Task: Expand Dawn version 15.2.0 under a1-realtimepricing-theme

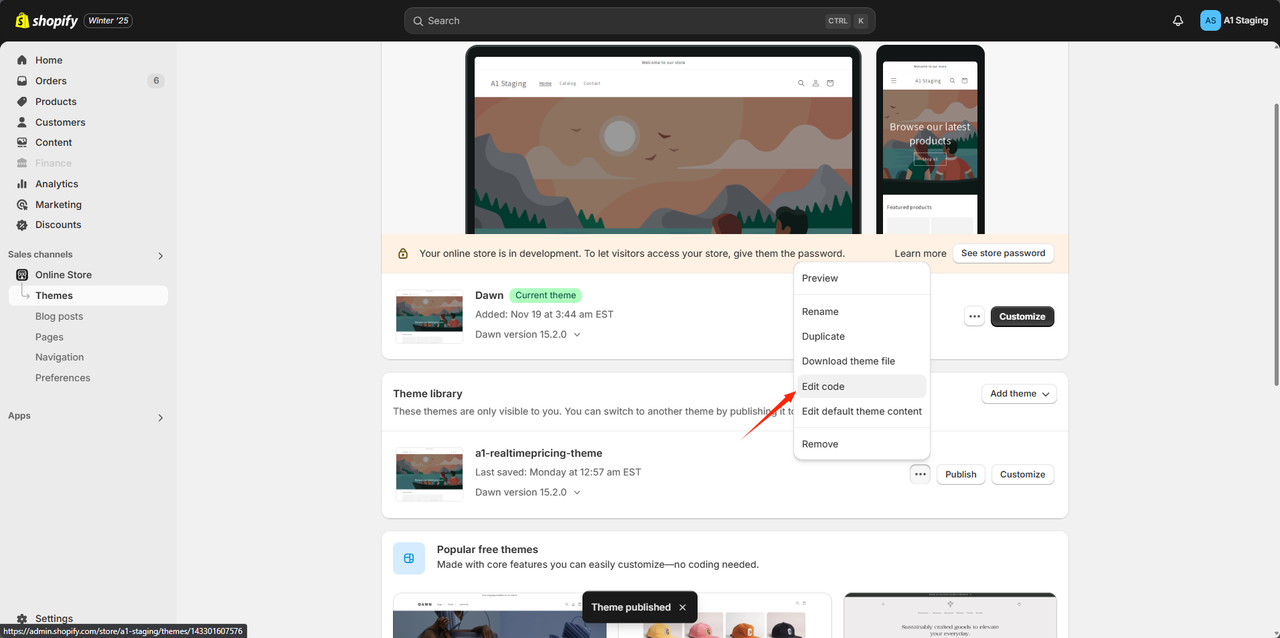Action: (x=528, y=492)
